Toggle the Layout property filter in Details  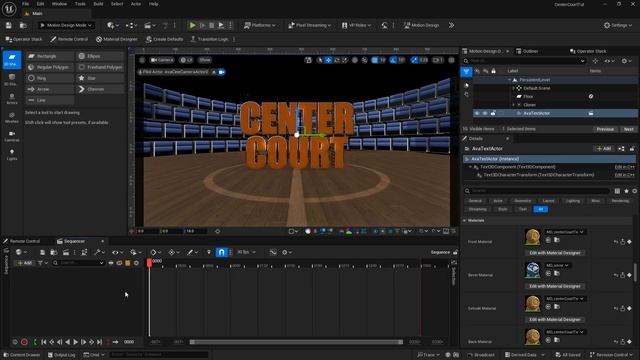[x=548, y=201]
